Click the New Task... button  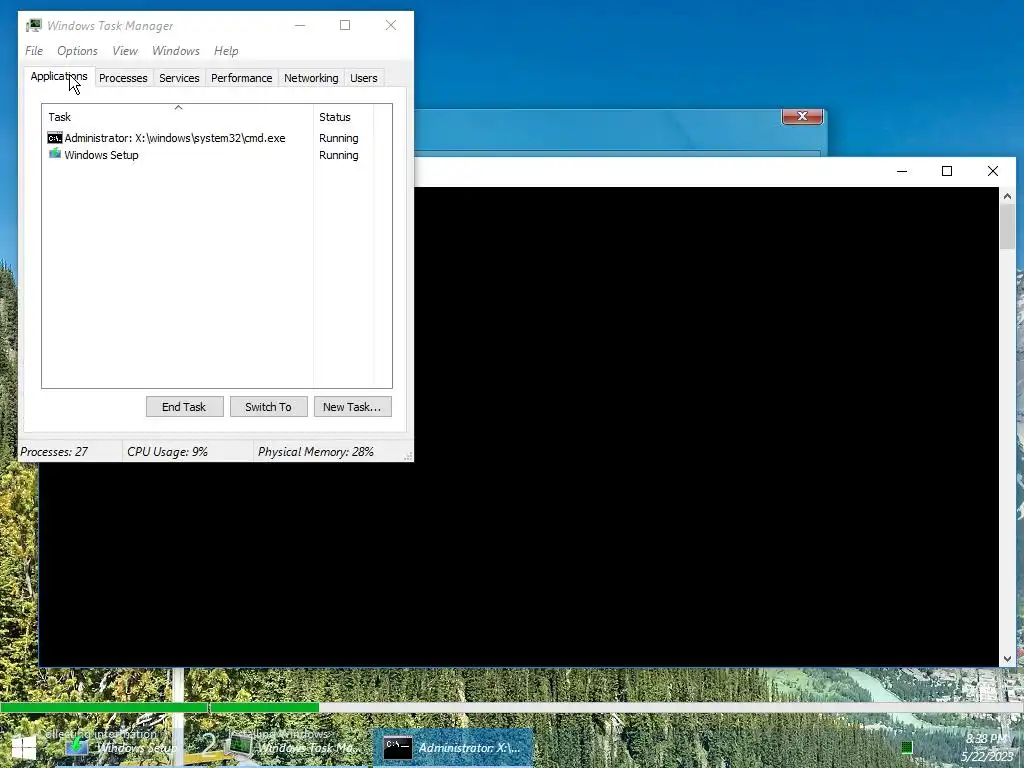coord(352,407)
